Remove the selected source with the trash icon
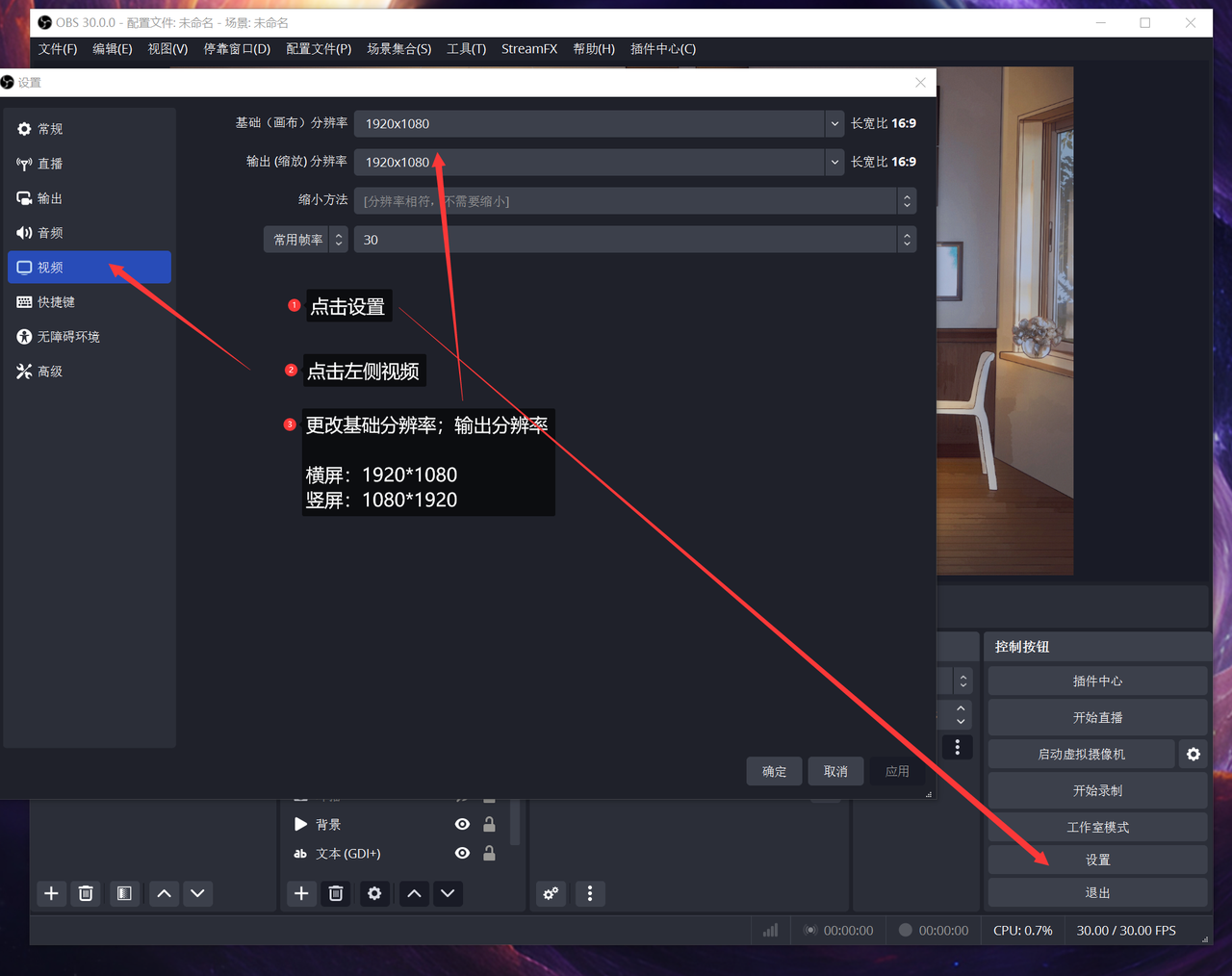 point(336,893)
